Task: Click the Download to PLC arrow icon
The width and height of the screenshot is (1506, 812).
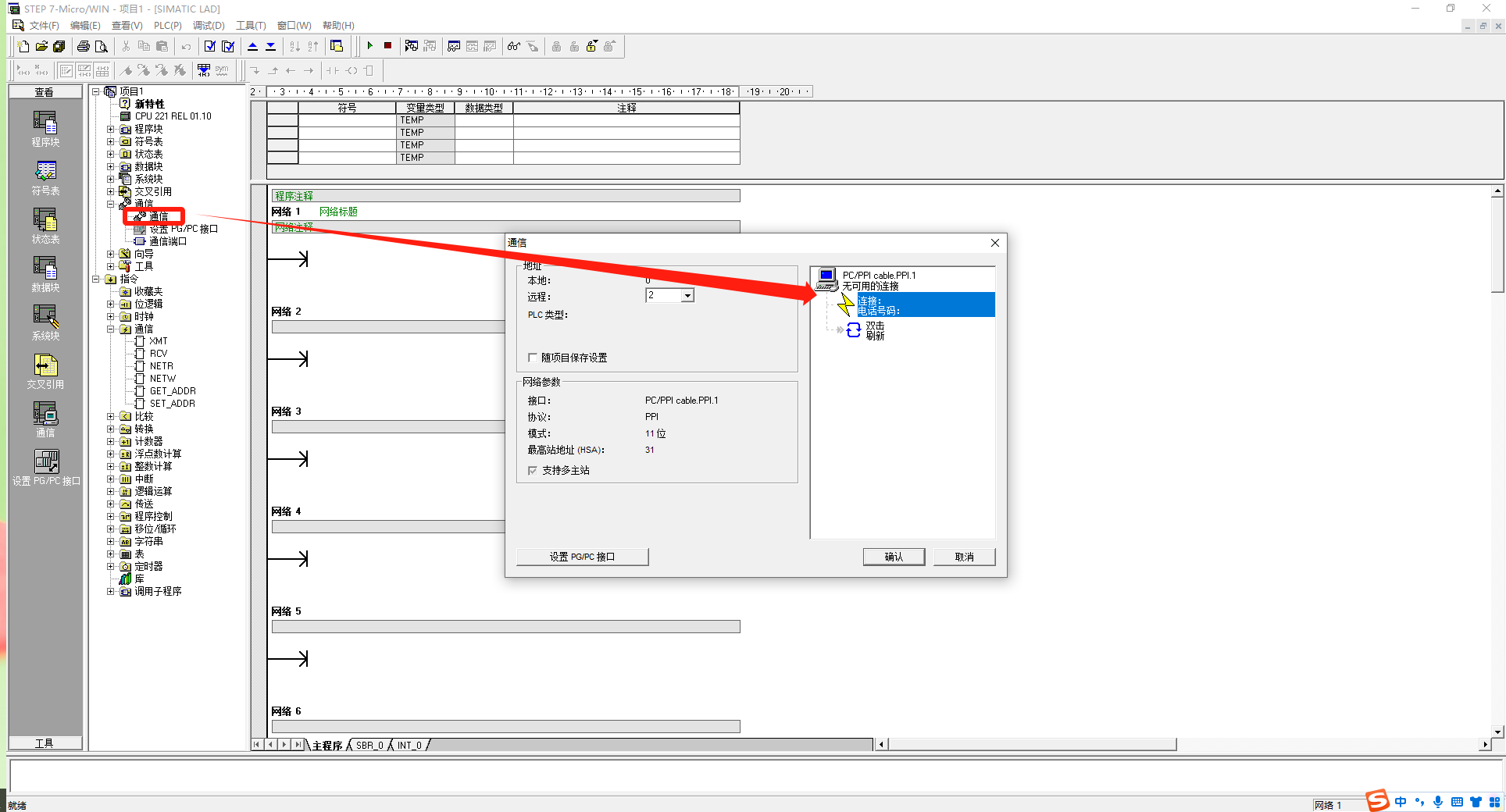Action: 270,47
